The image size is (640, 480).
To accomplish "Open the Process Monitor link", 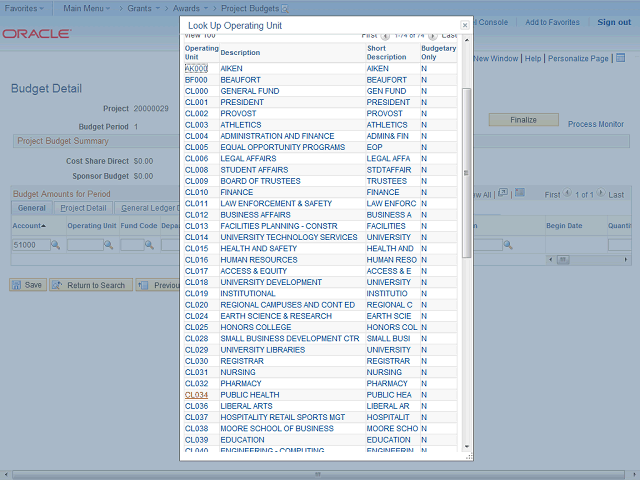I will [596, 124].
